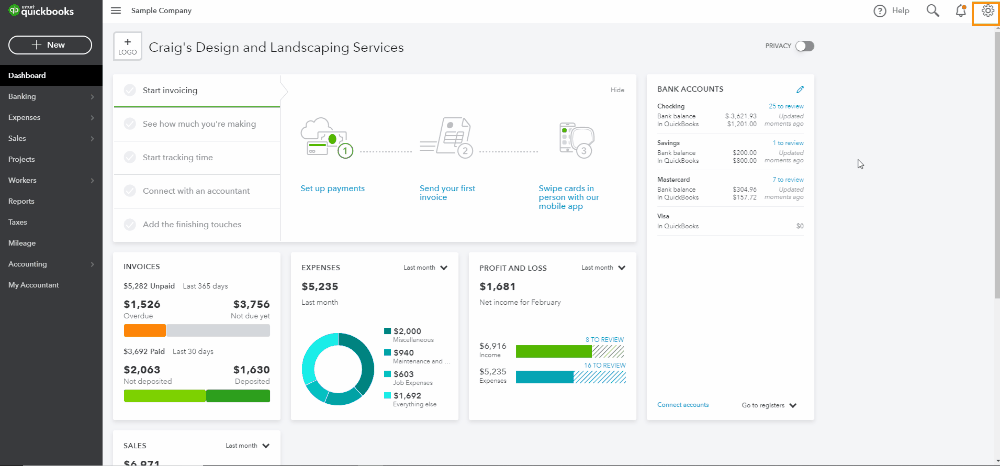Click the light green Not deposited bar
This screenshot has height=466, width=1000.
(165, 396)
